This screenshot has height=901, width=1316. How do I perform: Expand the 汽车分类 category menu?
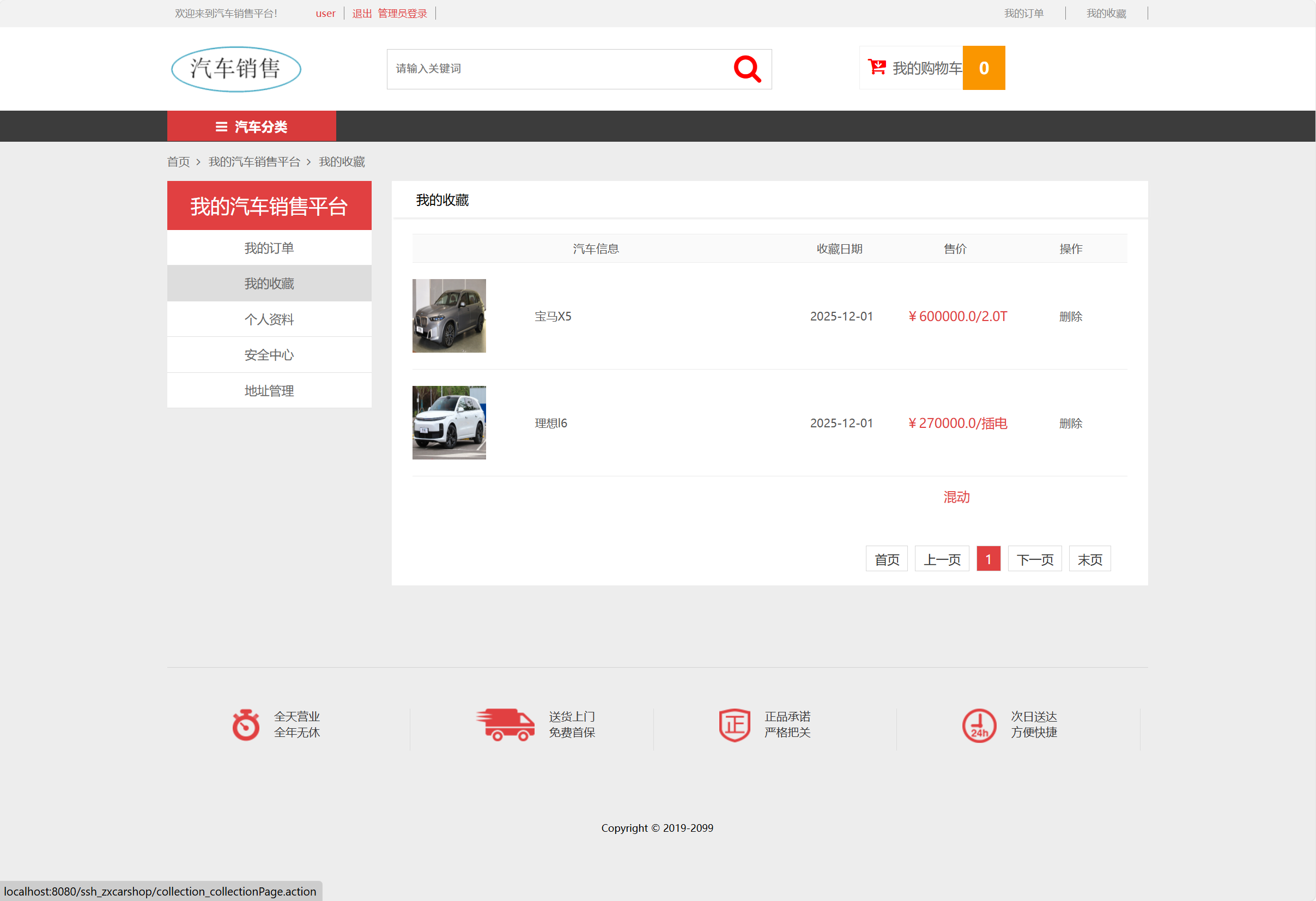point(251,126)
